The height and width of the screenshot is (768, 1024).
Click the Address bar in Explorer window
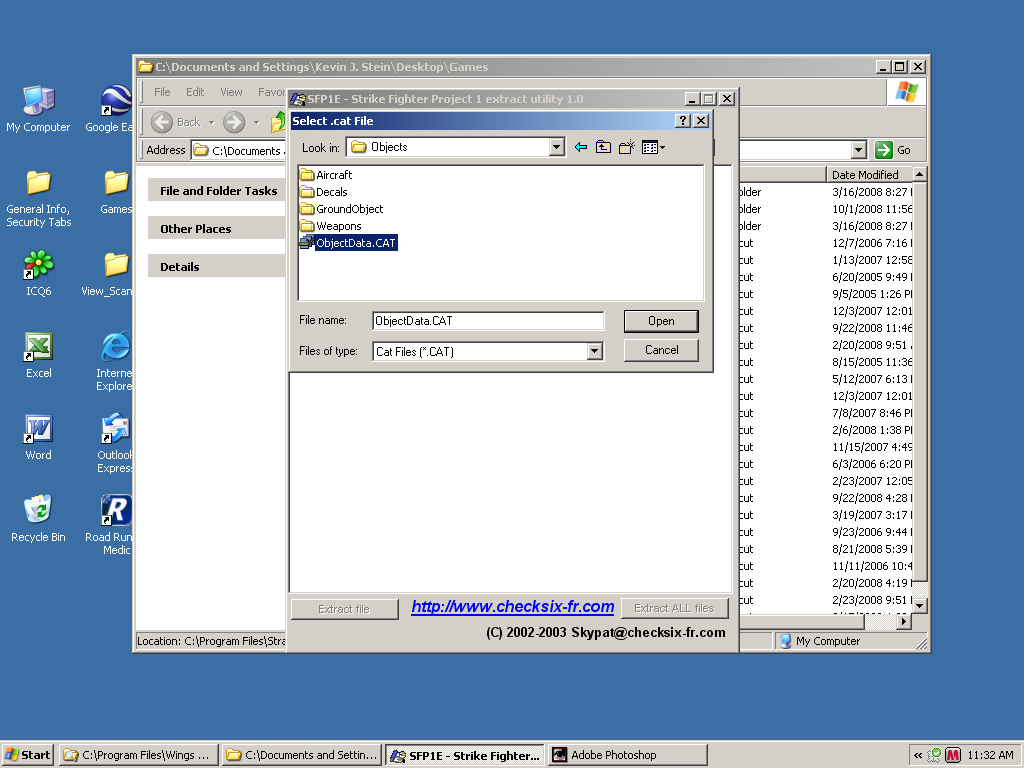click(239, 150)
